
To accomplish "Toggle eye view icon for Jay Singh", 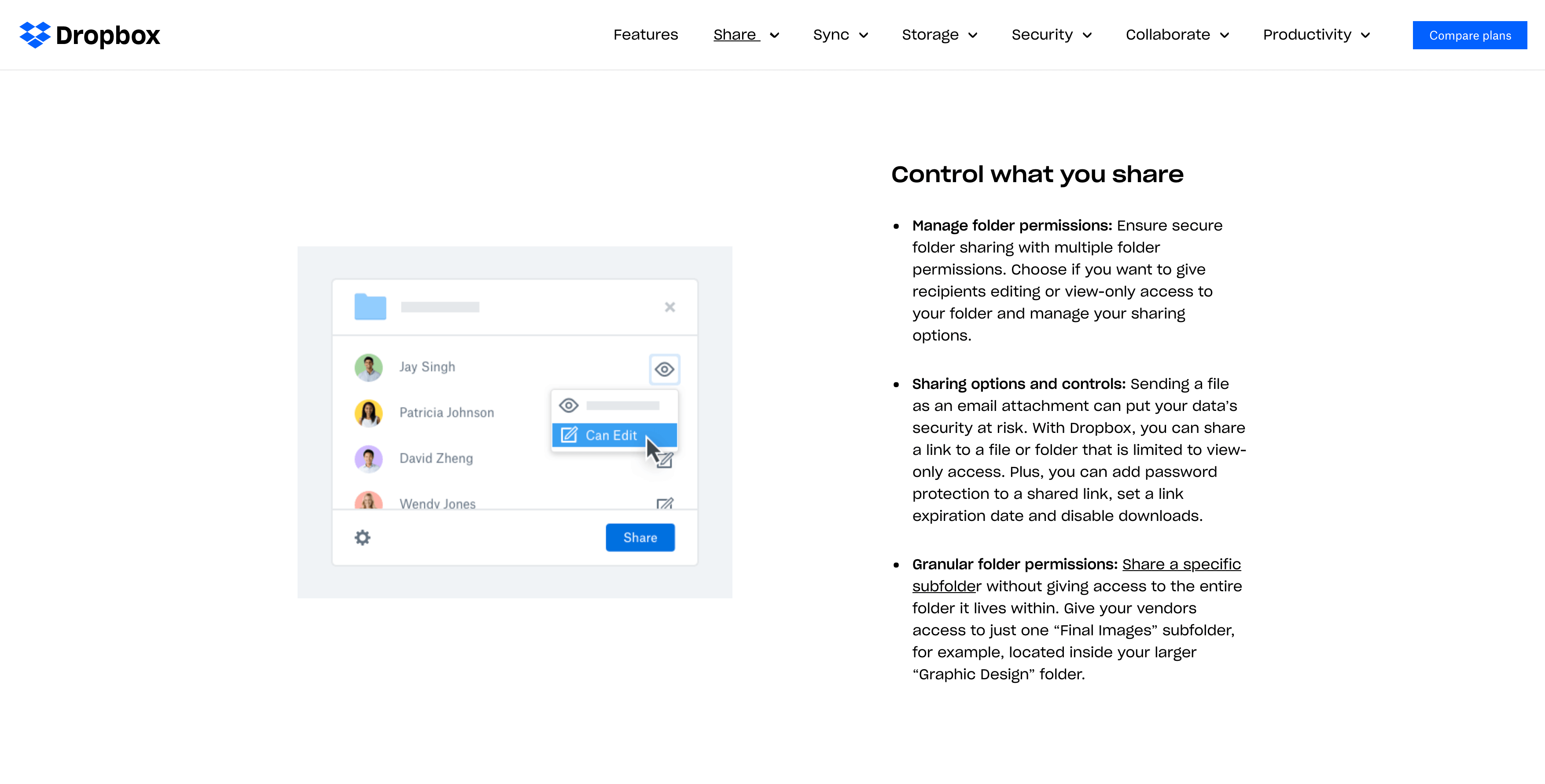I will coord(664,369).
